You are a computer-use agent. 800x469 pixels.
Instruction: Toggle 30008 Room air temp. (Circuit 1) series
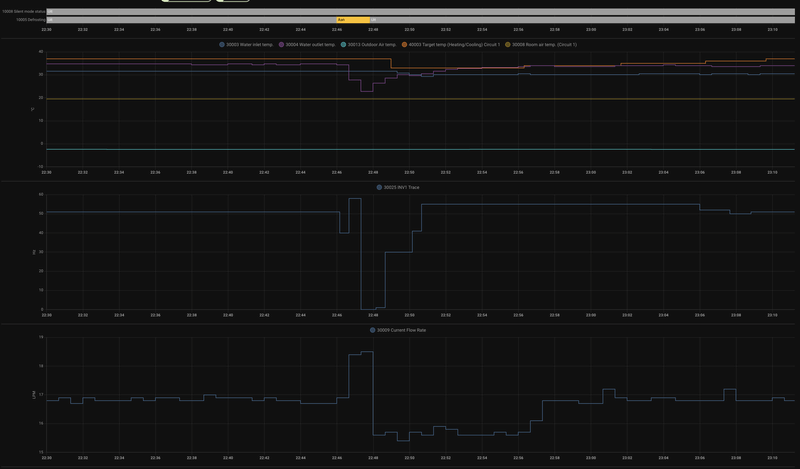click(x=541, y=44)
